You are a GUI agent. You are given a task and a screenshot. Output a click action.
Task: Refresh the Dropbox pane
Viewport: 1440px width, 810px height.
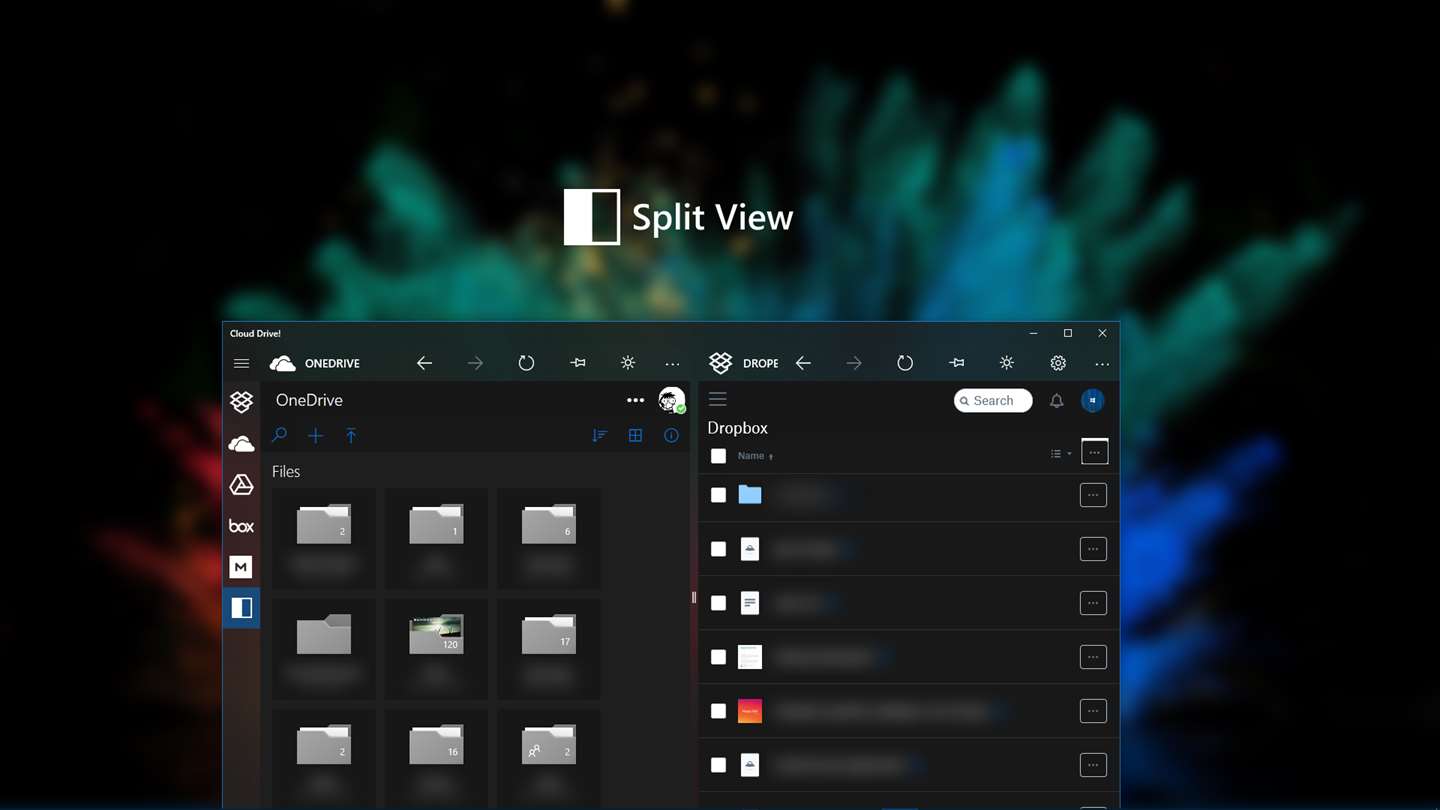tap(905, 363)
